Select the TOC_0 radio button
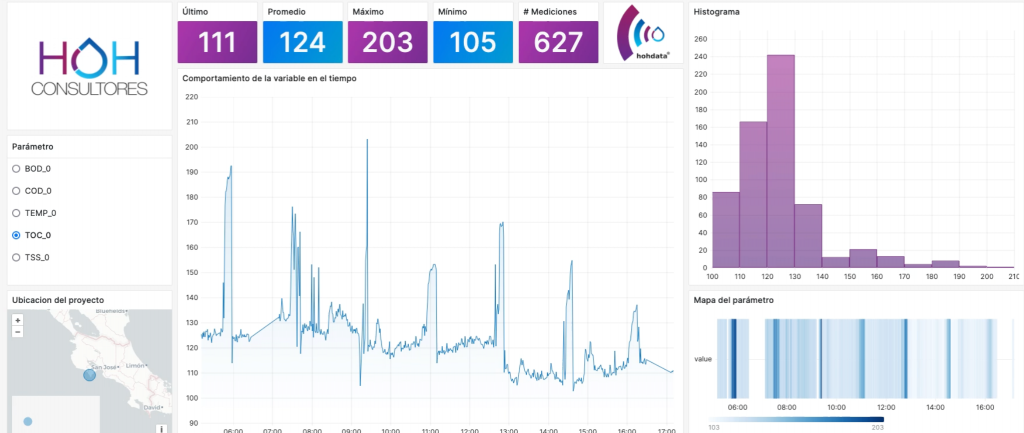Screen dimensions: 1024x433 [16, 235]
